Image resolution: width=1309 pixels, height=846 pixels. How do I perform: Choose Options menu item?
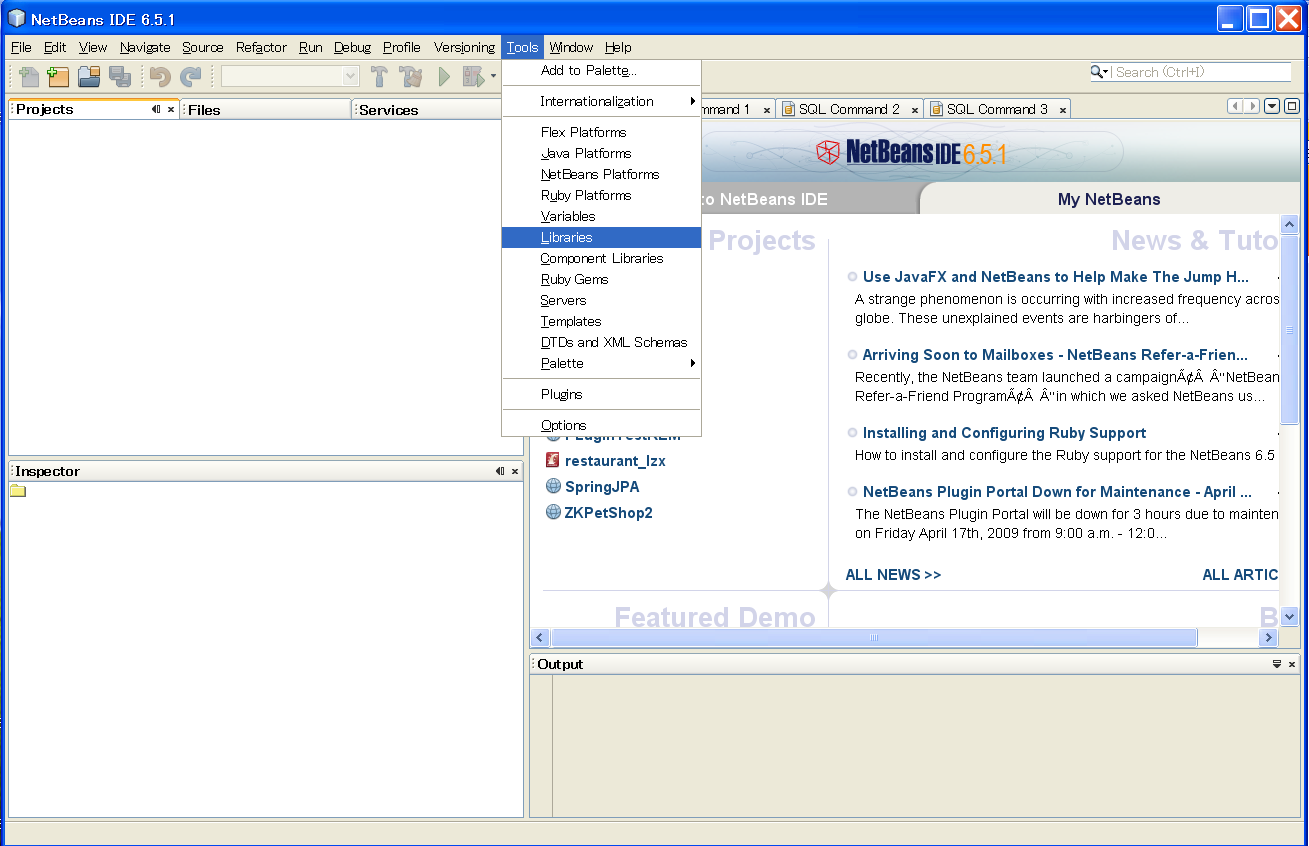[x=601, y=425]
